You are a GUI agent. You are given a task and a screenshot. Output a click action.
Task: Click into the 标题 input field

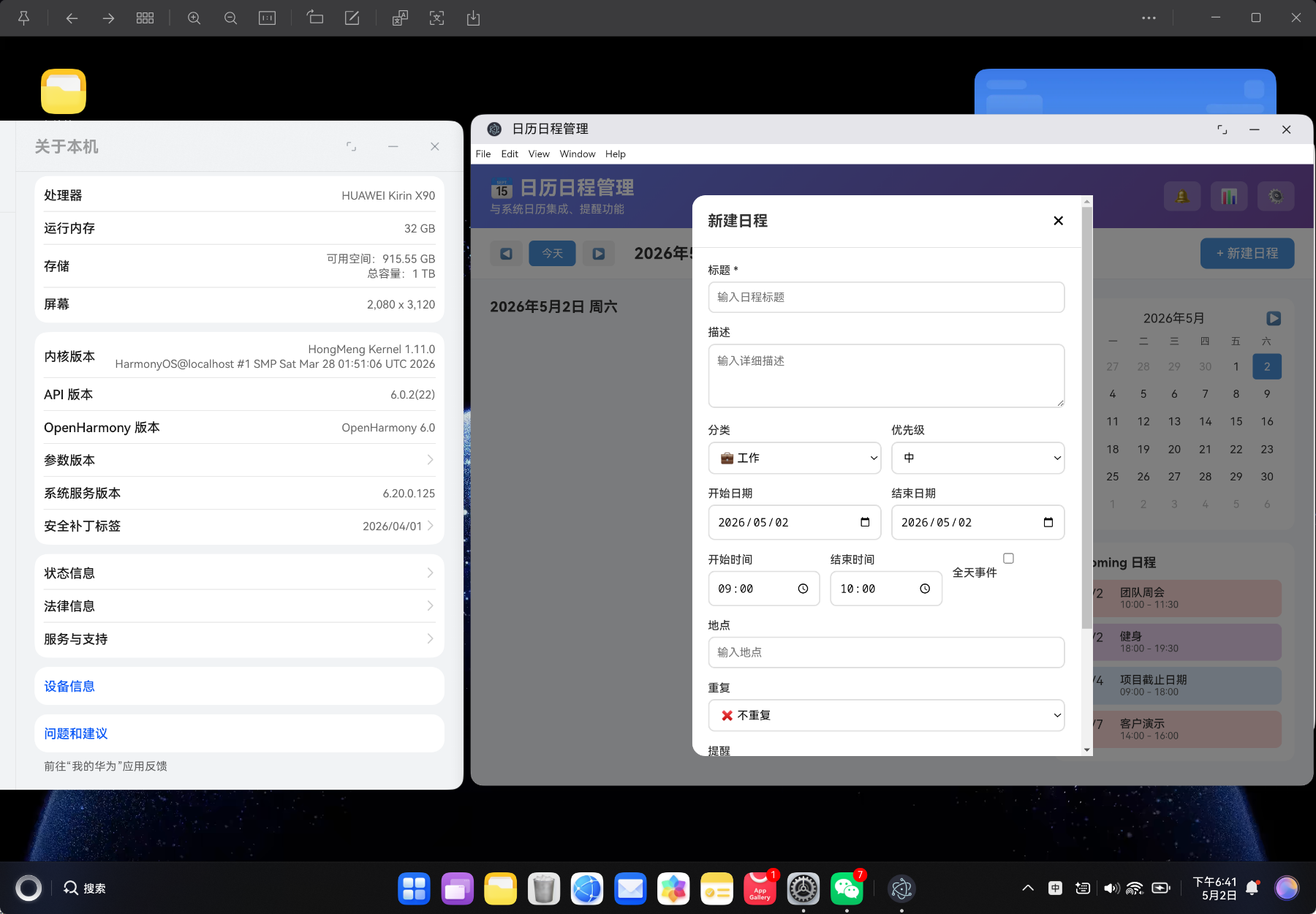886,298
